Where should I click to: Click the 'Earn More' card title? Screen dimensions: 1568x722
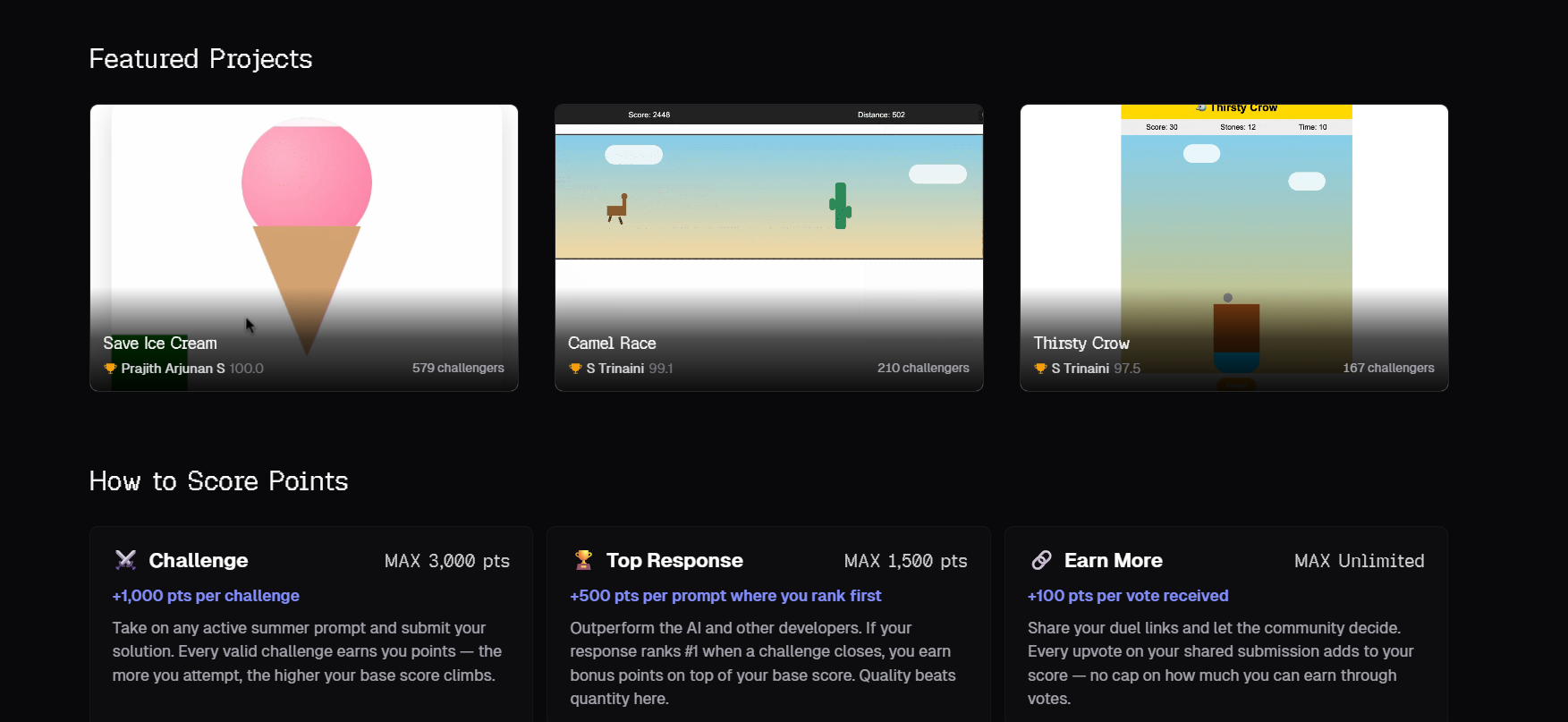[x=1113, y=561]
